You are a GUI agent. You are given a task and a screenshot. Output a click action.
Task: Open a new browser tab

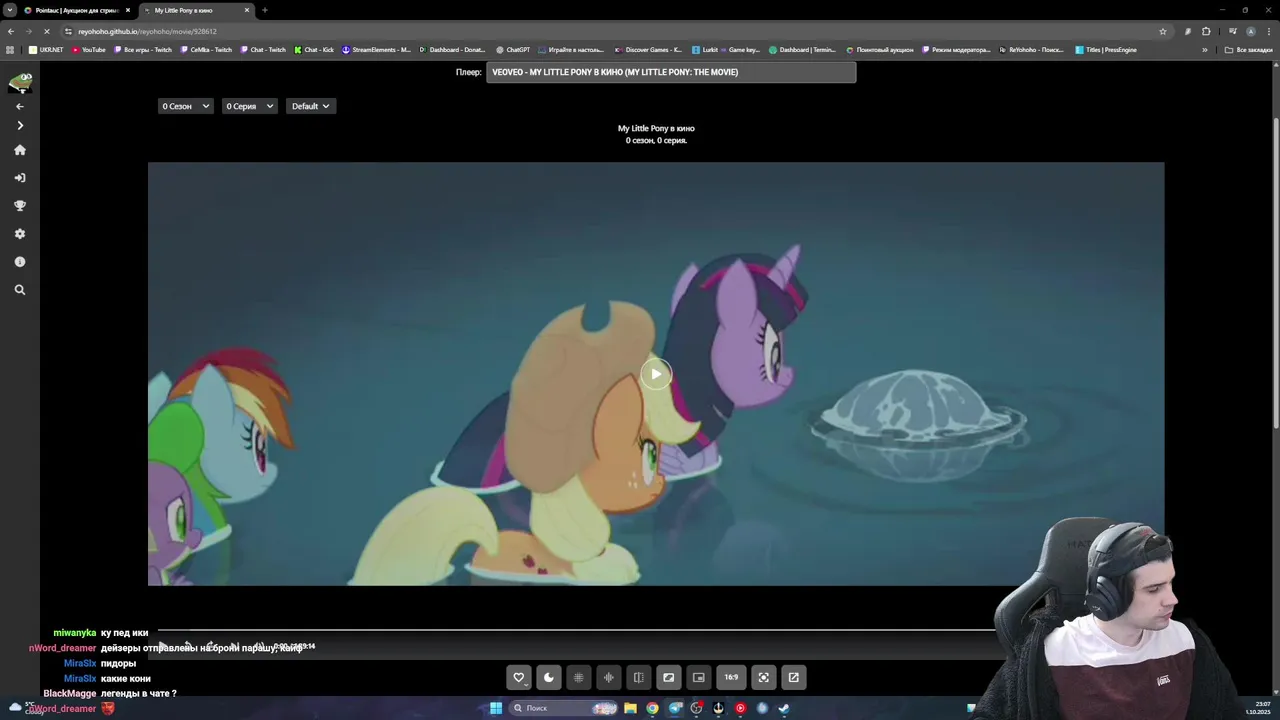click(265, 10)
